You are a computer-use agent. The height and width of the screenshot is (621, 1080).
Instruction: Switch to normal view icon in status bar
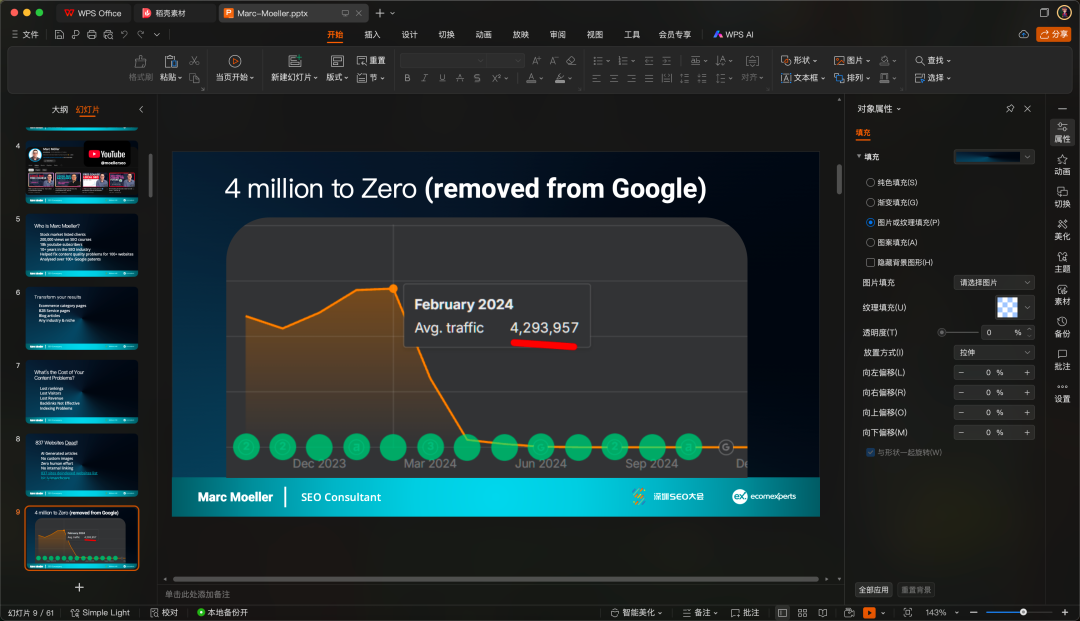click(782, 613)
